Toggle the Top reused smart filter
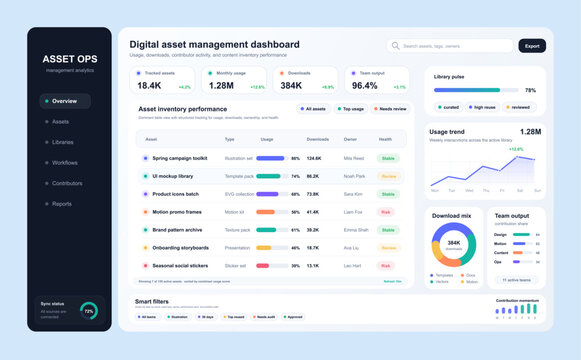This screenshot has height=360, width=581. [234, 317]
